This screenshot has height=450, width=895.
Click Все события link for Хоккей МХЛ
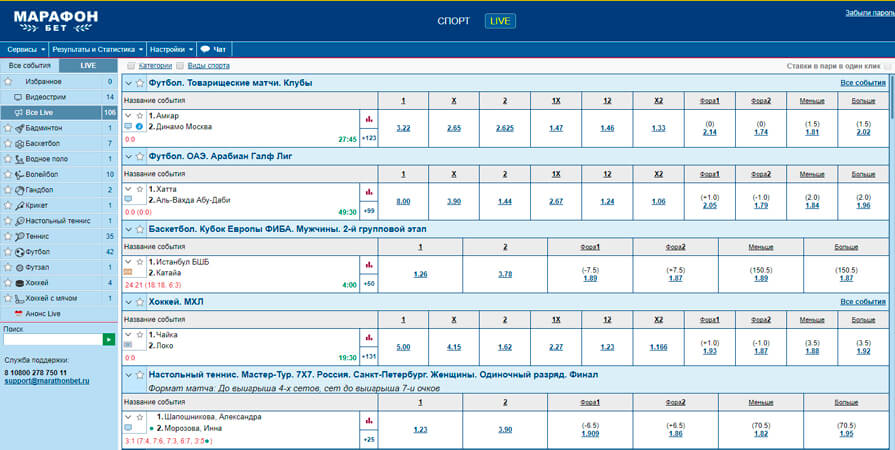(x=862, y=302)
